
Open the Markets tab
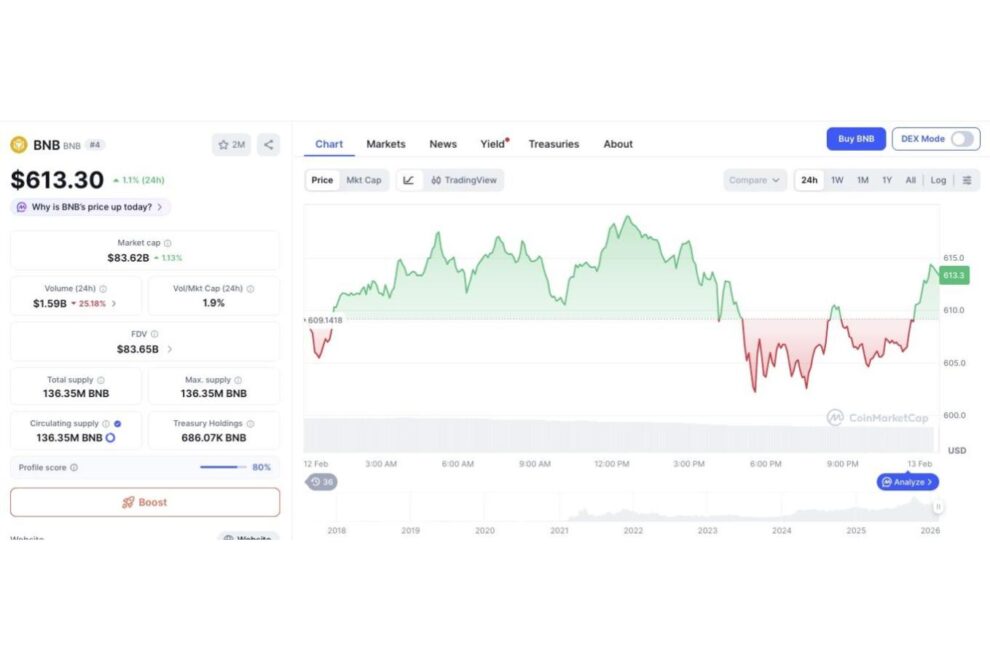coord(385,144)
